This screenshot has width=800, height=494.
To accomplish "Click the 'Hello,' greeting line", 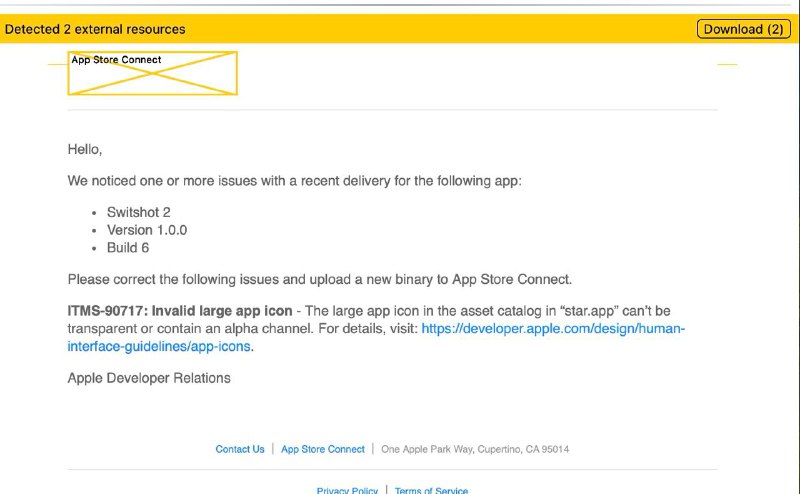I will point(85,150).
